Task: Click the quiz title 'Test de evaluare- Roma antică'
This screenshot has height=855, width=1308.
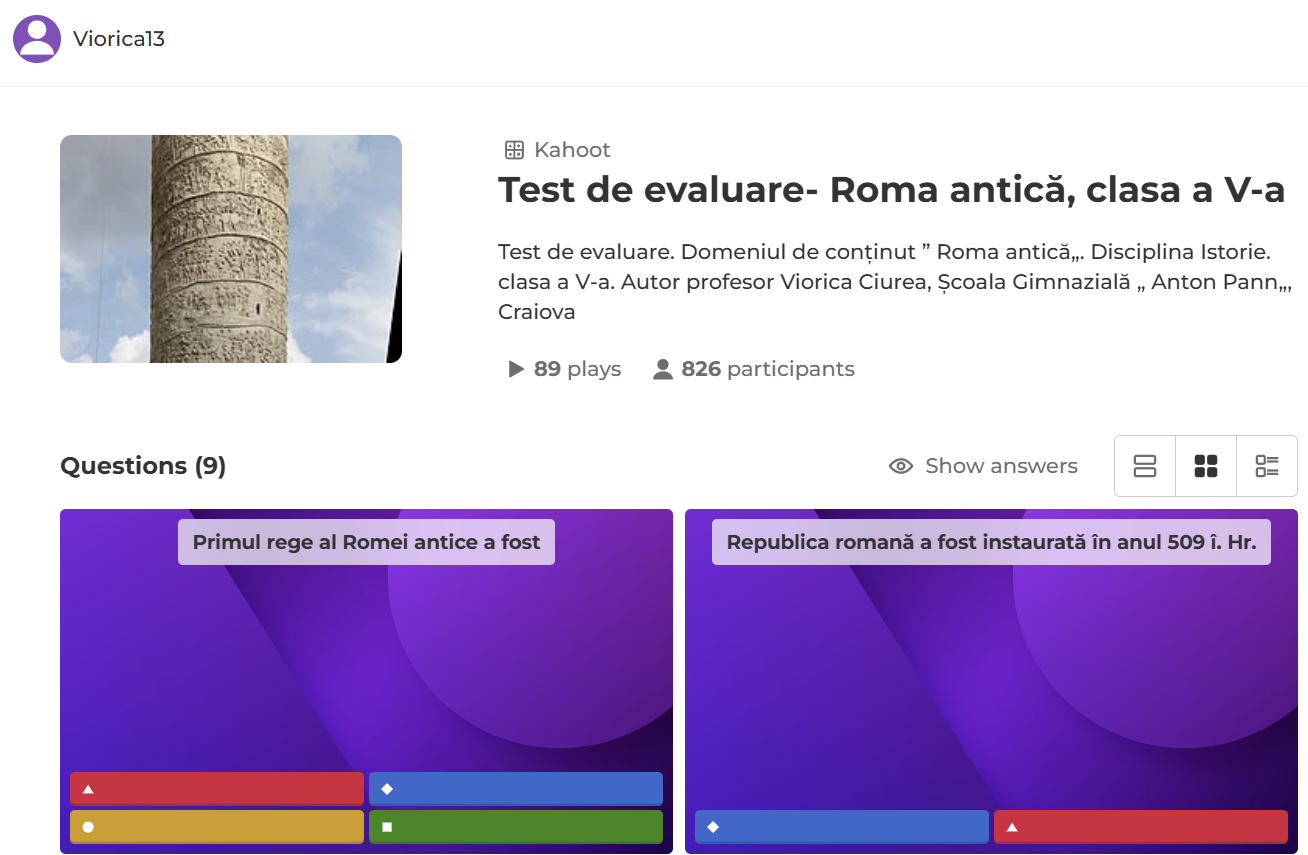Action: click(891, 190)
